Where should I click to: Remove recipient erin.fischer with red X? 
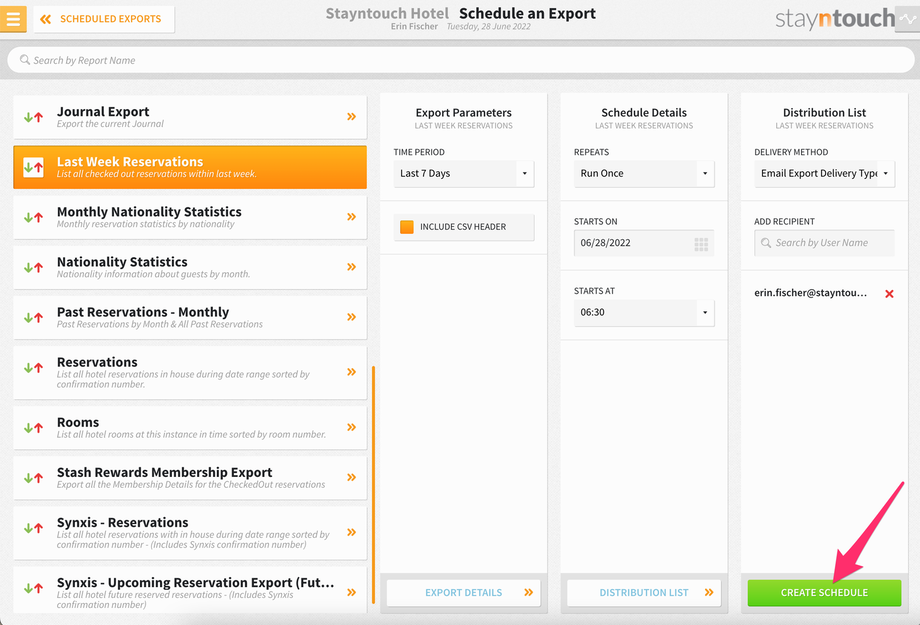coord(889,293)
